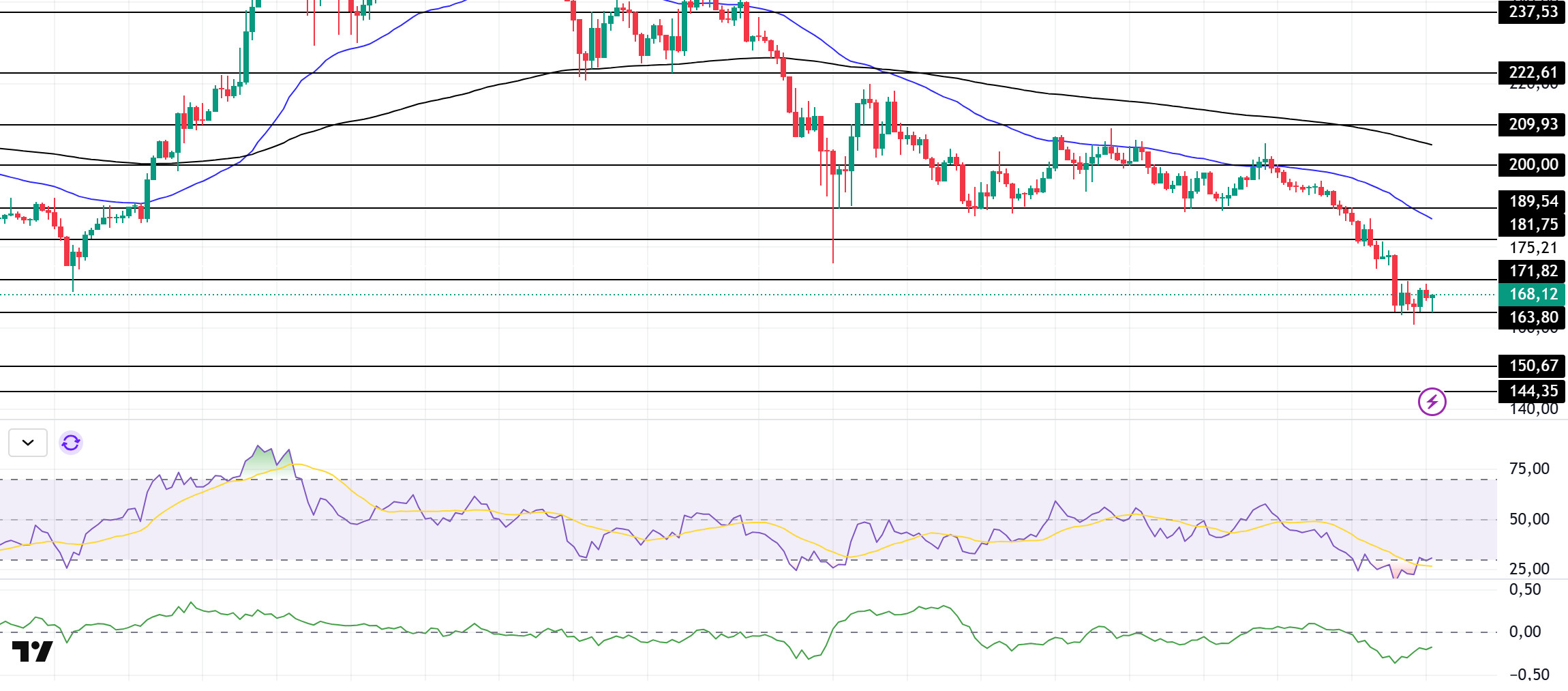Click the purple refresh sync icon

coord(71,443)
